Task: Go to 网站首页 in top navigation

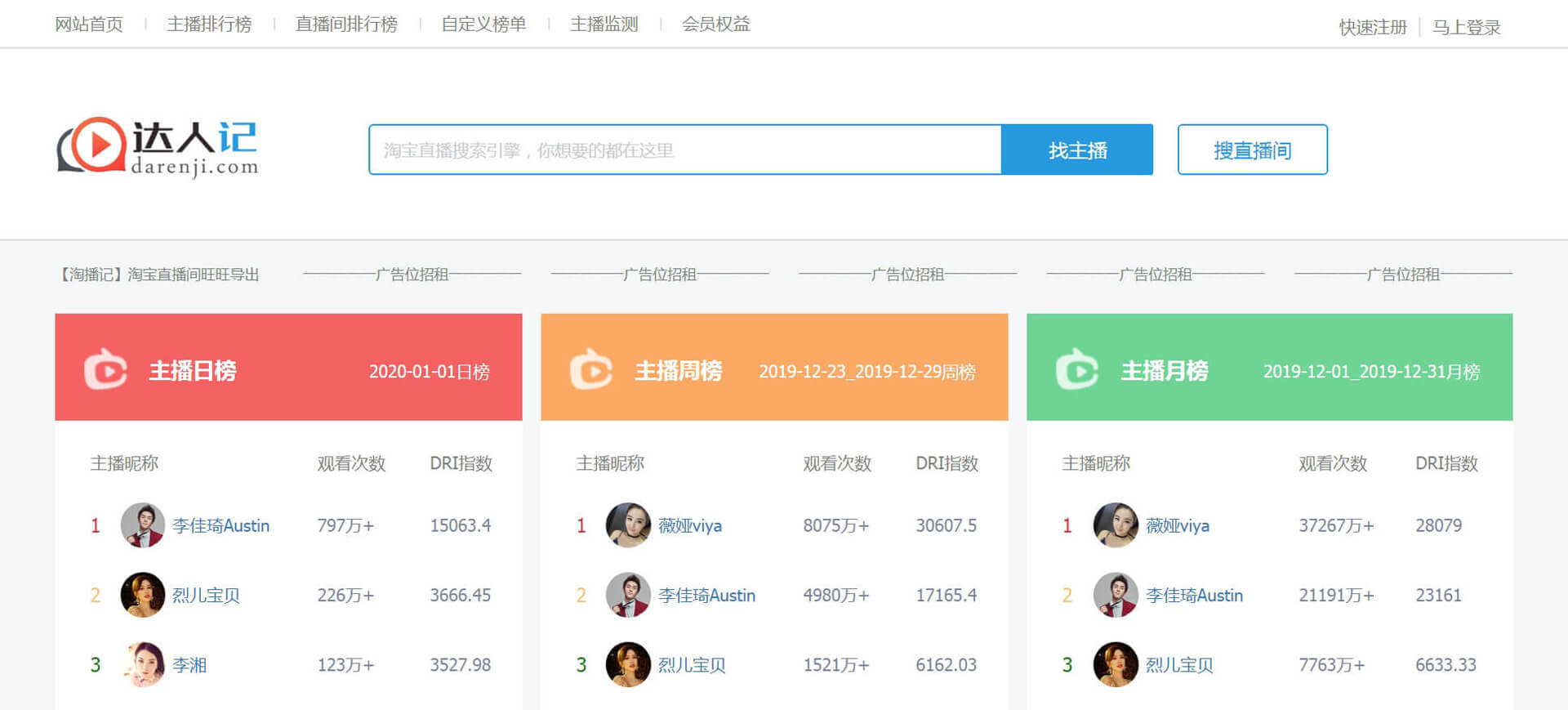Action: 89,25
